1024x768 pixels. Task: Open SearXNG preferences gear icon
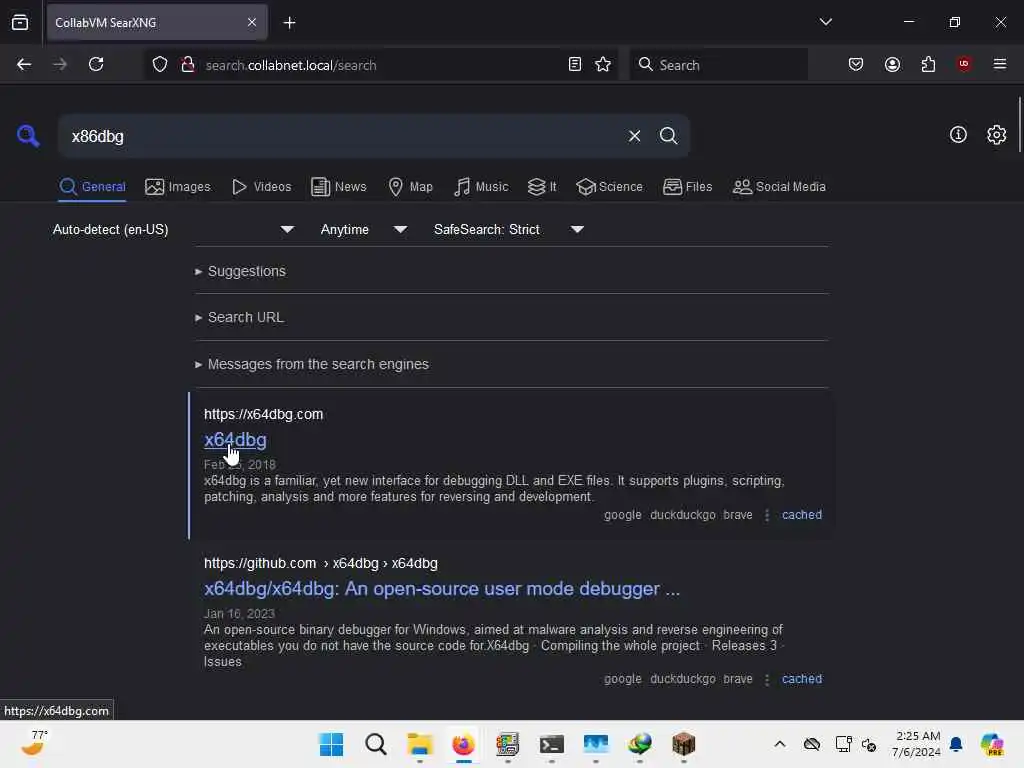(x=997, y=135)
